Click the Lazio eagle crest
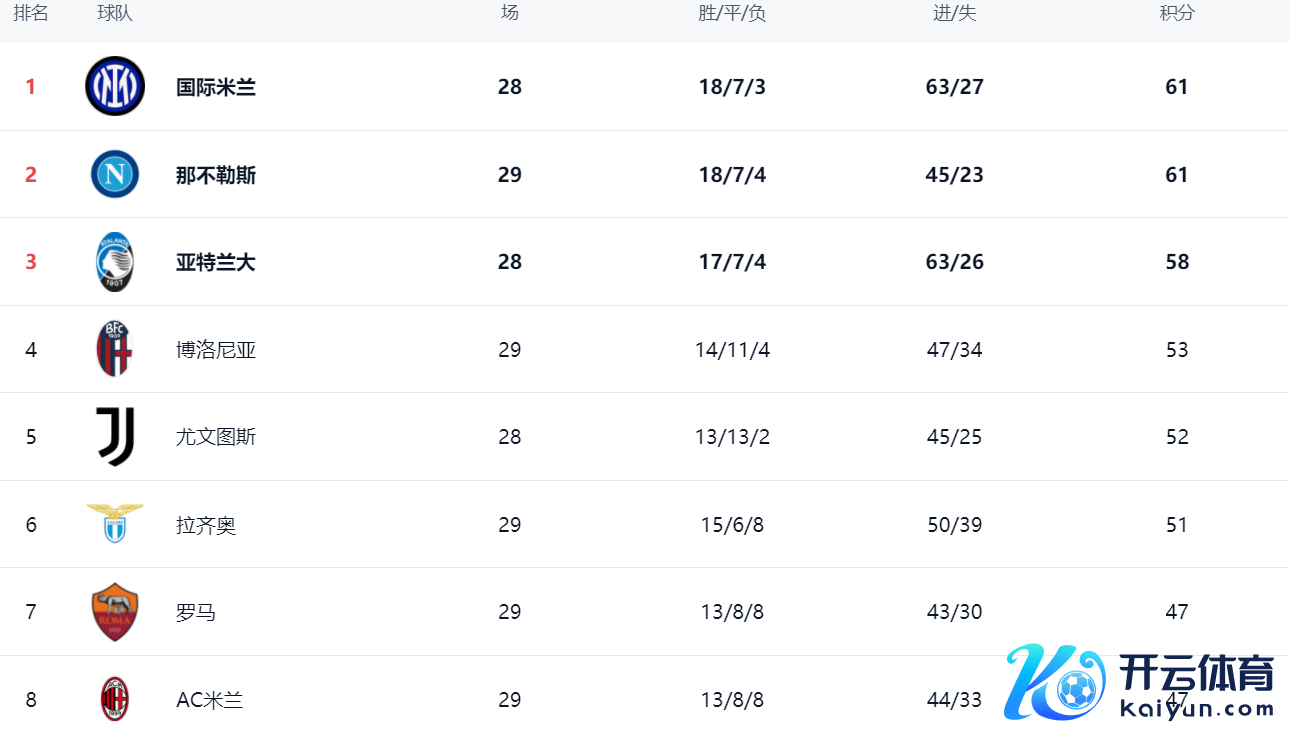 point(115,523)
